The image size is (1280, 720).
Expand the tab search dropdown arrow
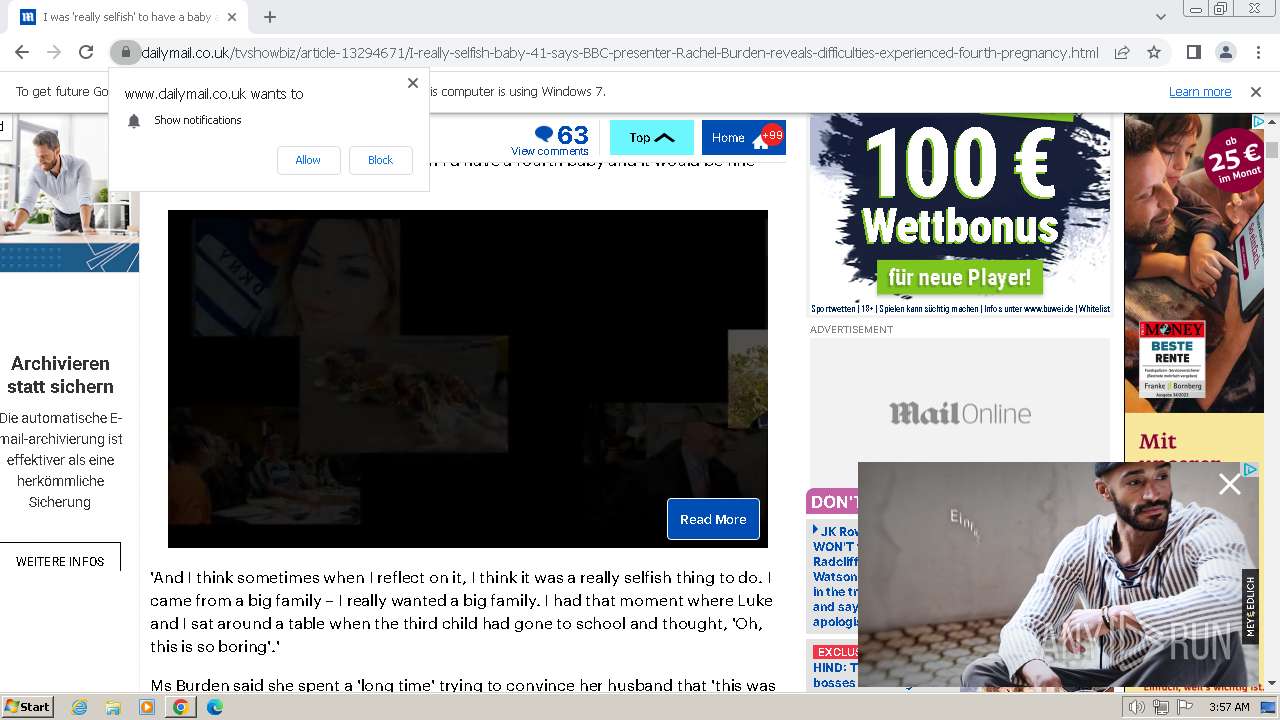[1161, 17]
